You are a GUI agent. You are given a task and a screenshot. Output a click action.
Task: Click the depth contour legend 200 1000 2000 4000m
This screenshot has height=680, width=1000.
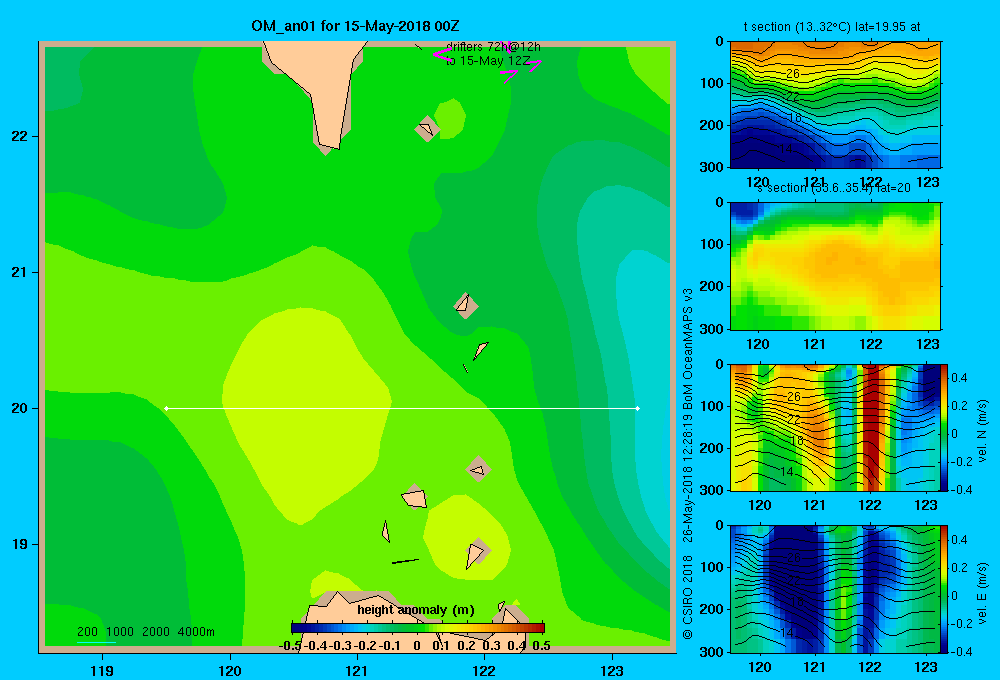tap(145, 632)
